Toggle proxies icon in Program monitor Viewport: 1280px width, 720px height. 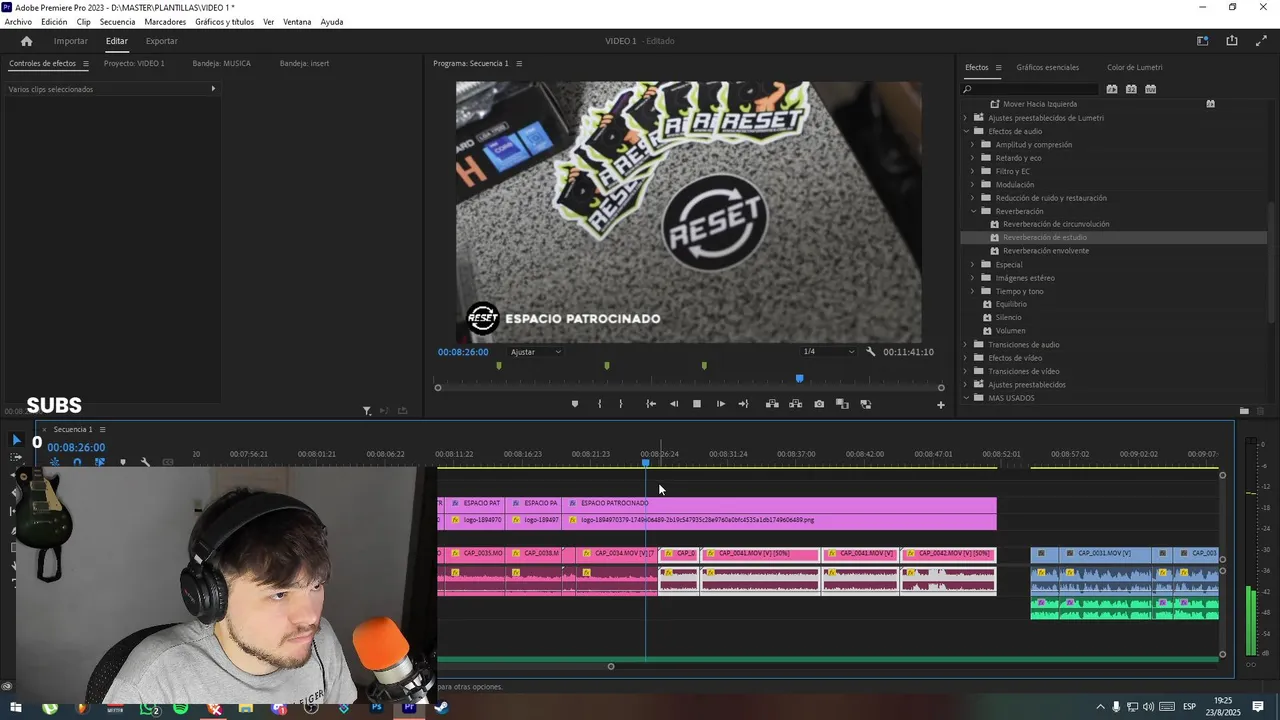click(x=866, y=404)
